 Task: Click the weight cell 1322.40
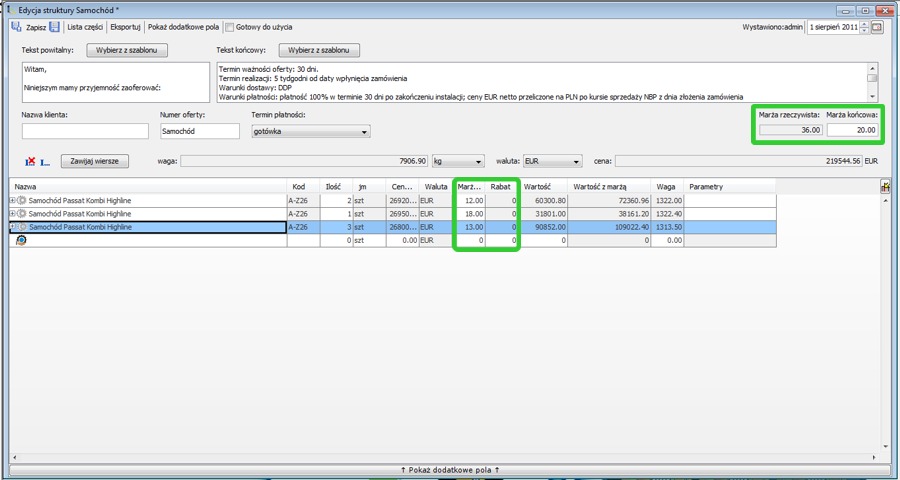[x=668, y=214]
